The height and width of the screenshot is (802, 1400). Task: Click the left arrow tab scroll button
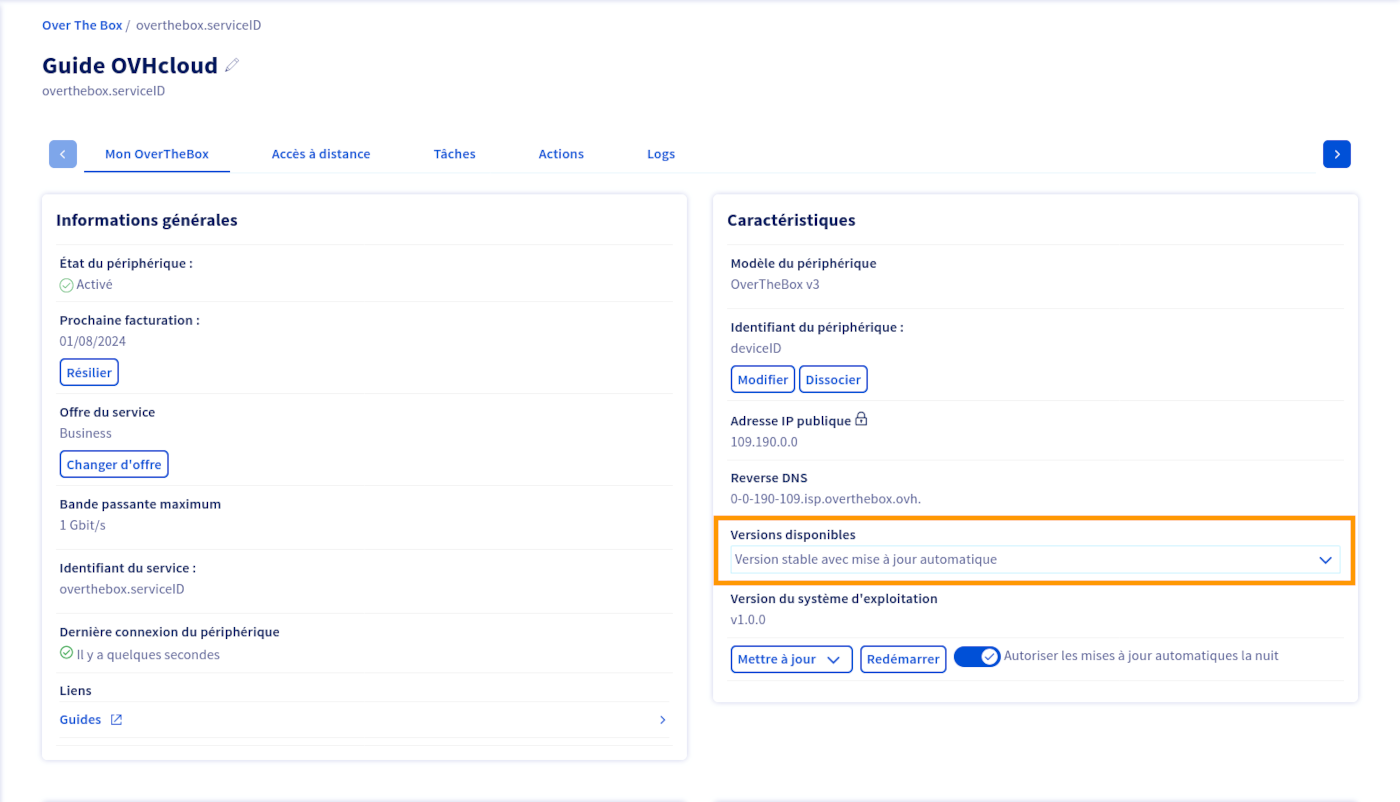tap(63, 154)
